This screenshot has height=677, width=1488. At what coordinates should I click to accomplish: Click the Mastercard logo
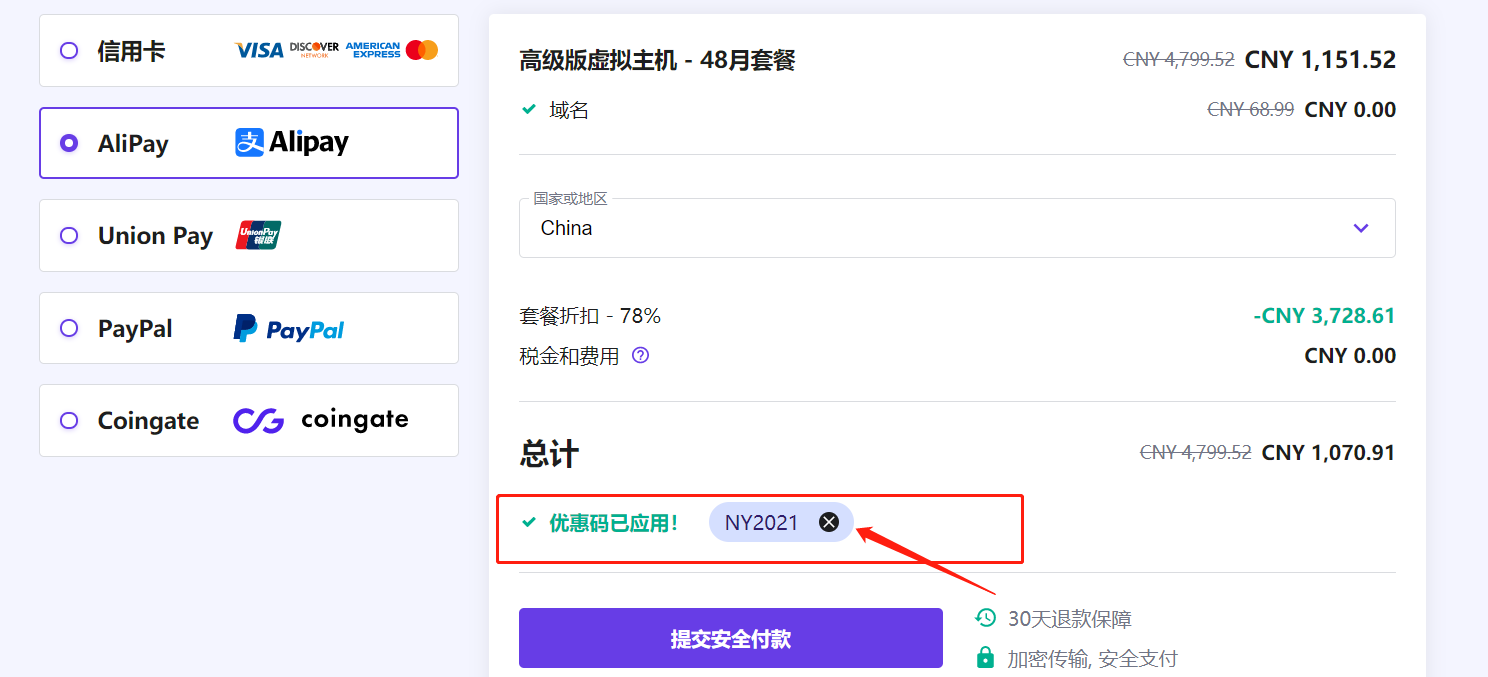[422, 50]
